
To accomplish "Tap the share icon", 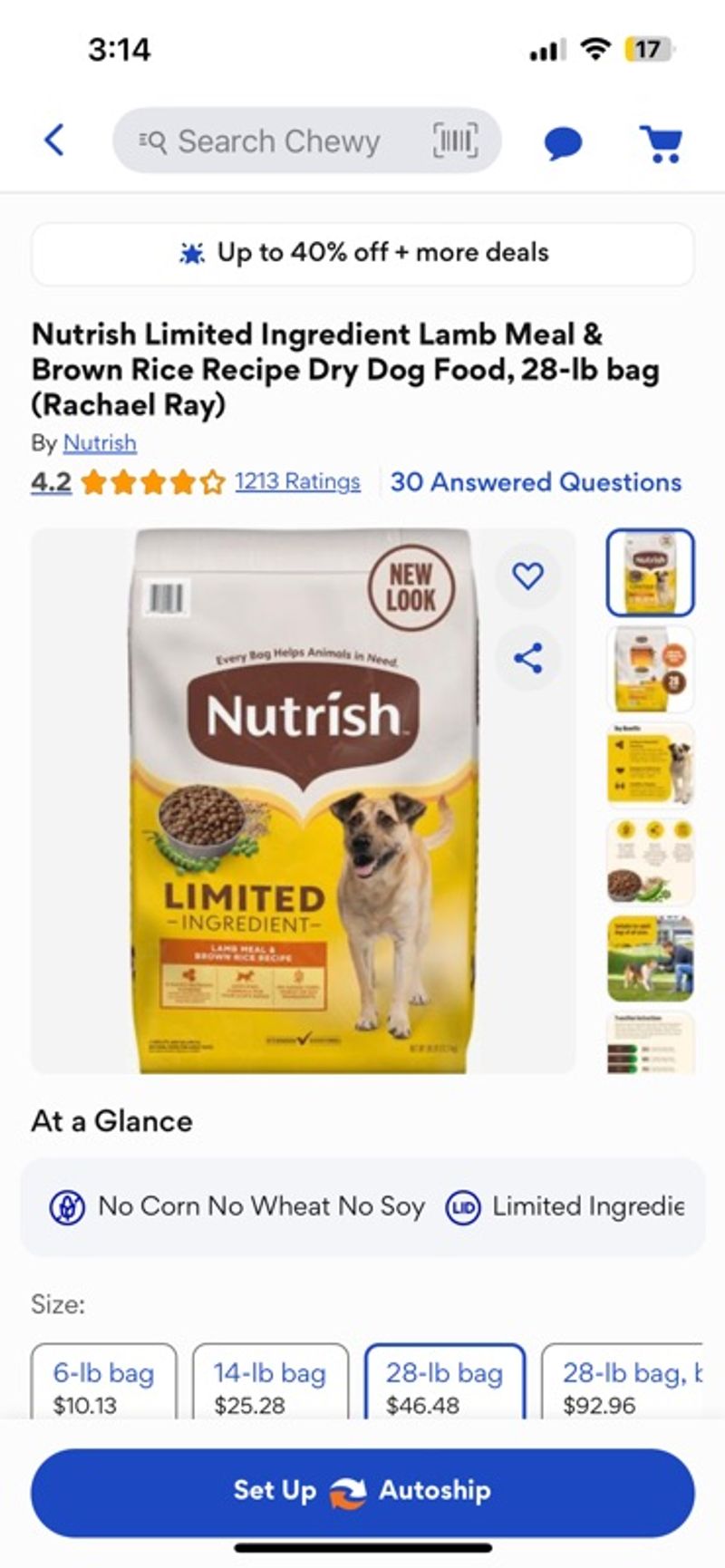I will (527, 658).
